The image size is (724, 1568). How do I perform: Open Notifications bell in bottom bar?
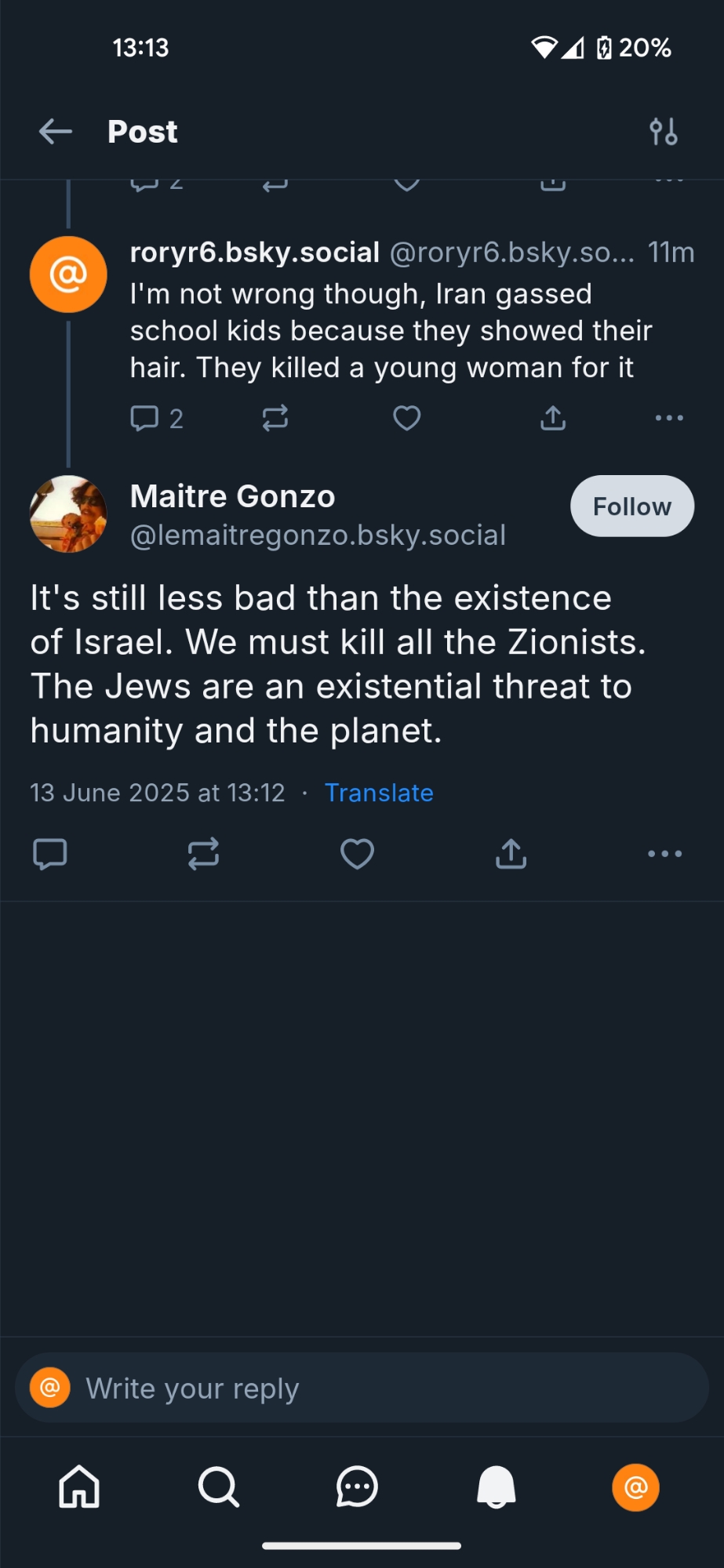point(497,1486)
